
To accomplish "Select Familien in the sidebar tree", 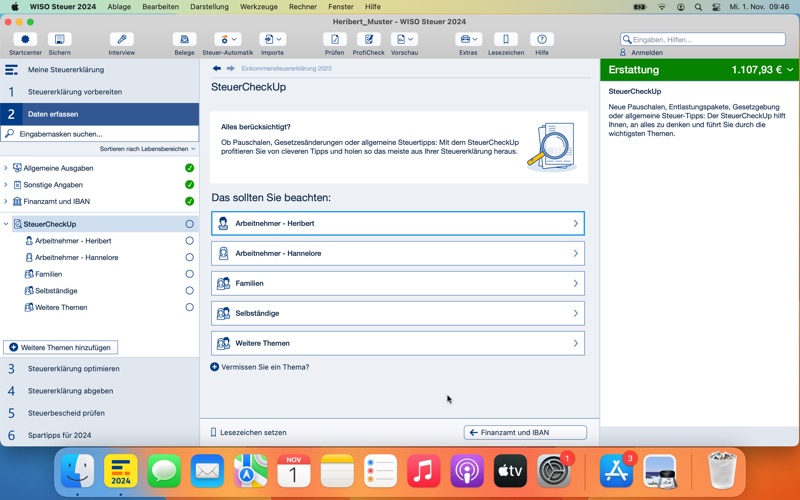I will click(x=48, y=274).
